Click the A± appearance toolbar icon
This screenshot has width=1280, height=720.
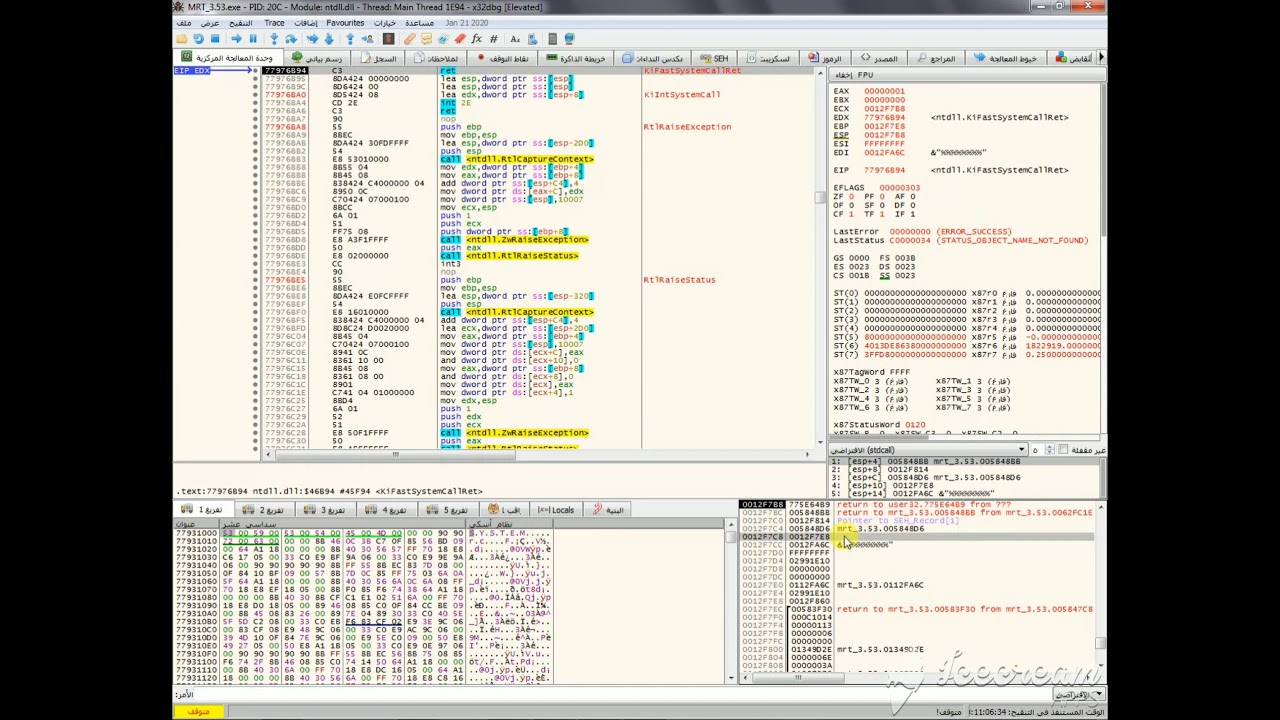pyautogui.click(x=515, y=39)
